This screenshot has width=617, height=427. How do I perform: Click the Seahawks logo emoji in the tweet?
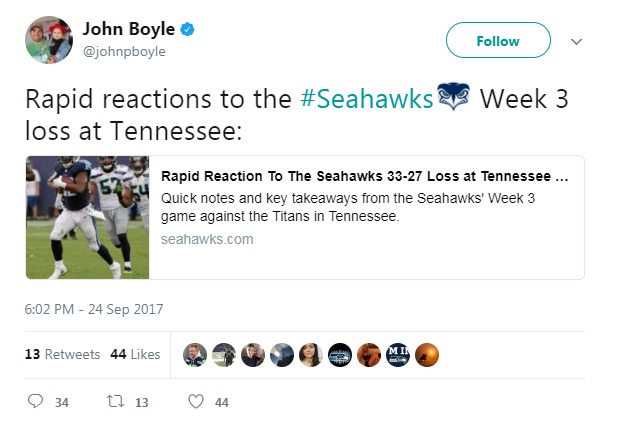tap(453, 99)
